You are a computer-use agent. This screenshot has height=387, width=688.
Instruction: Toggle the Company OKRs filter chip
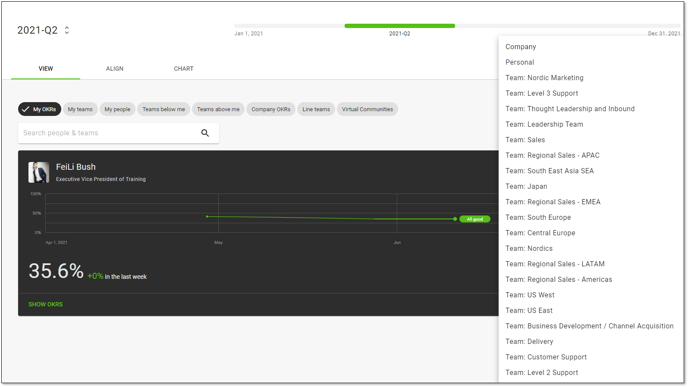(x=271, y=109)
